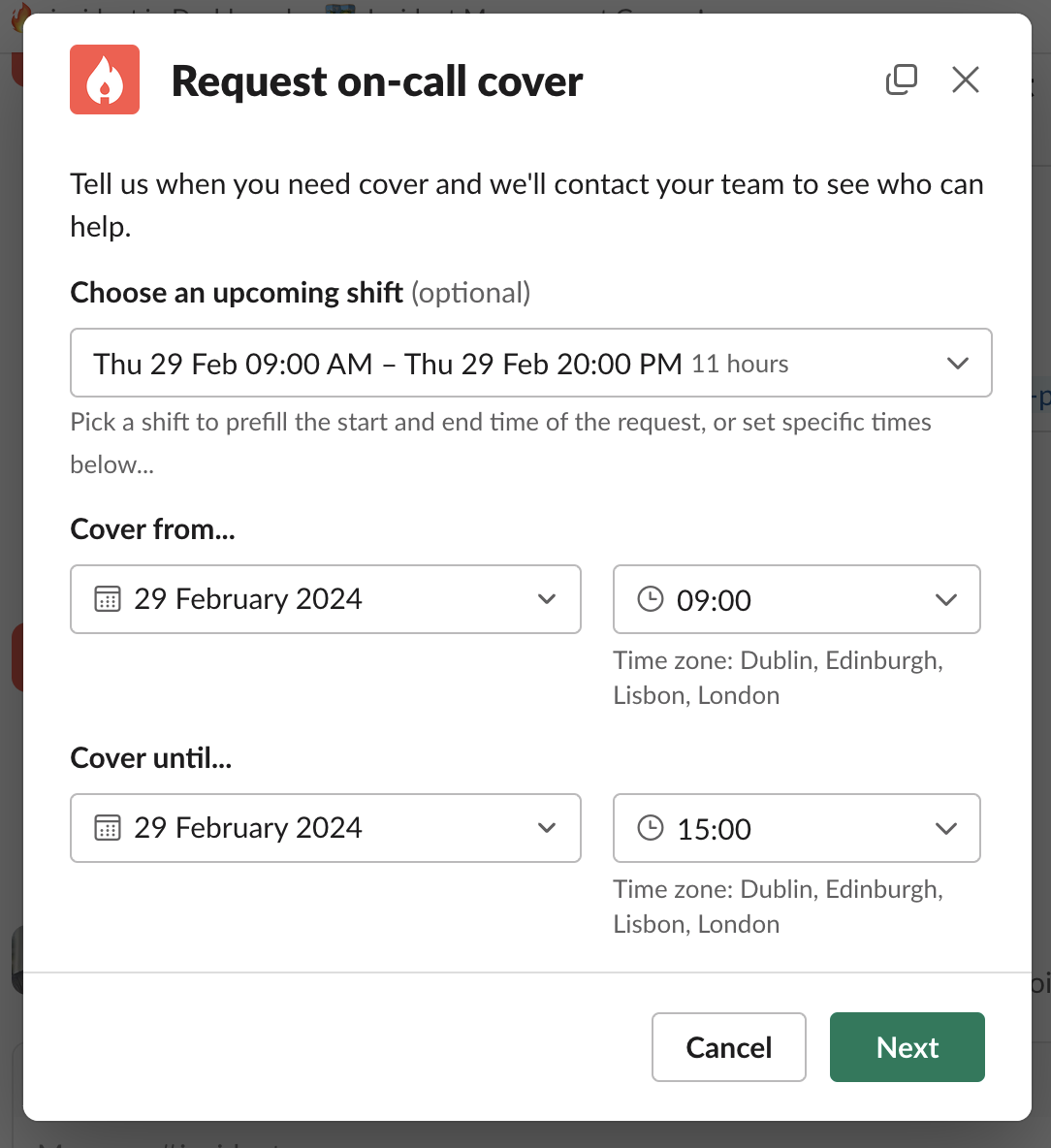Click the chevron in the 15:00 field

click(x=946, y=829)
